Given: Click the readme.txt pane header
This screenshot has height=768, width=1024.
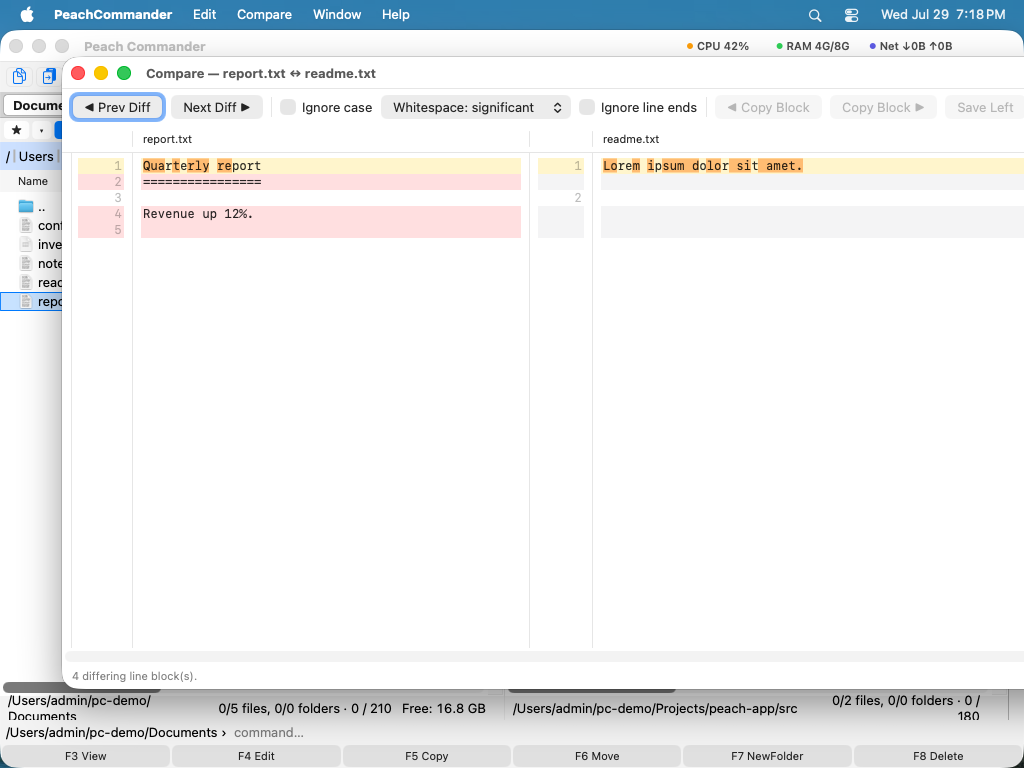Looking at the screenshot, I should pyautogui.click(x=631, y=139).
